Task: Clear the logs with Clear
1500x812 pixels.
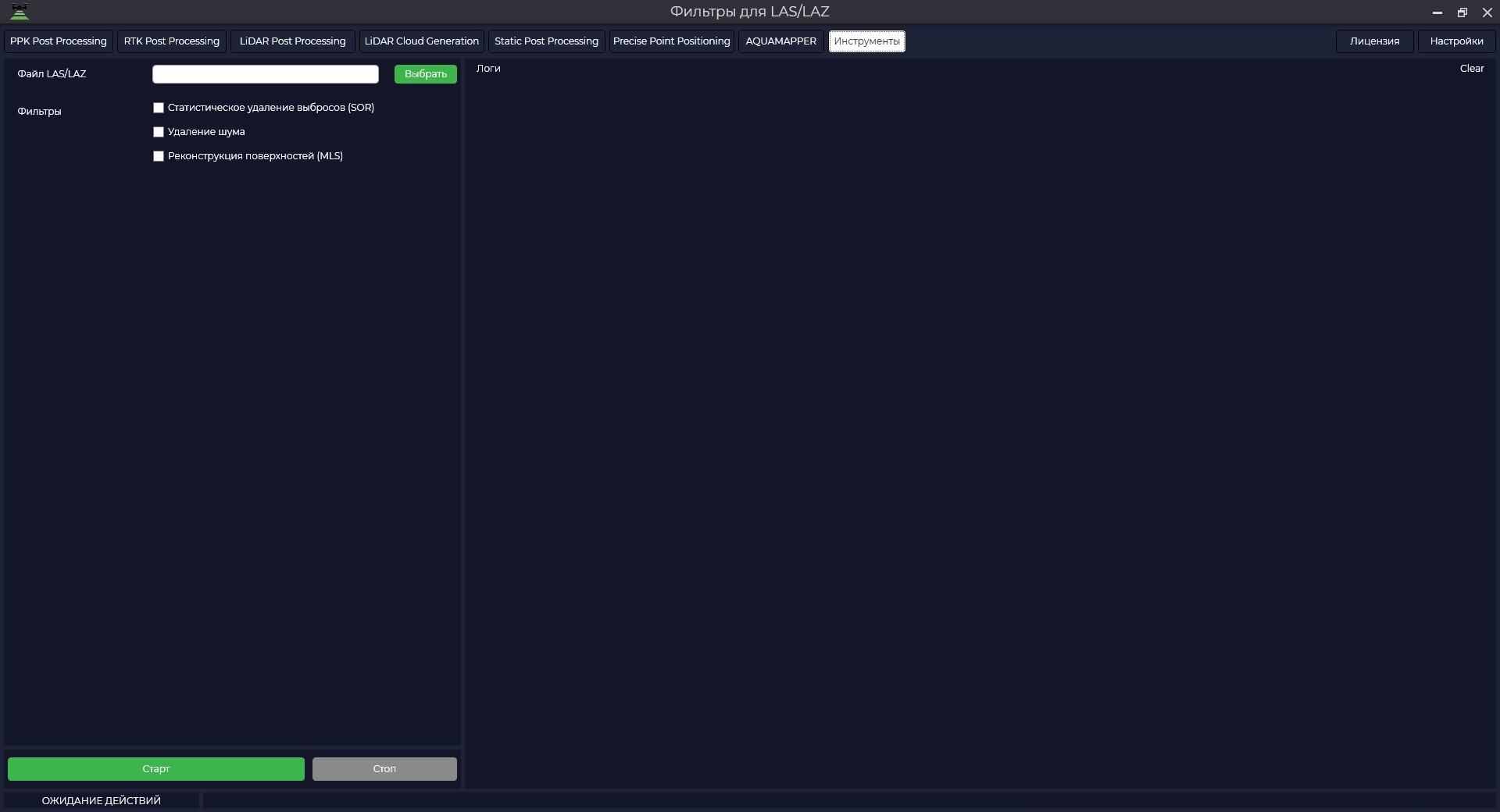Action: click(x=1472, y=69)
